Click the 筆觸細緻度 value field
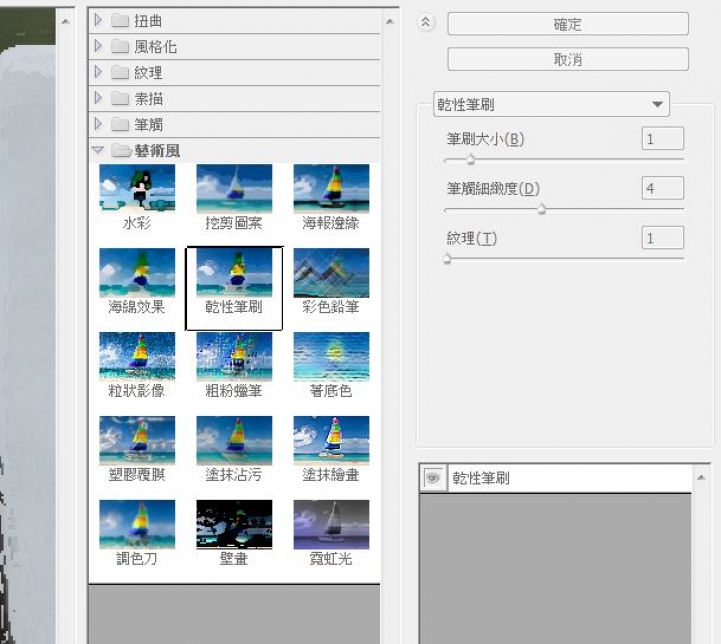 point(663,188)
